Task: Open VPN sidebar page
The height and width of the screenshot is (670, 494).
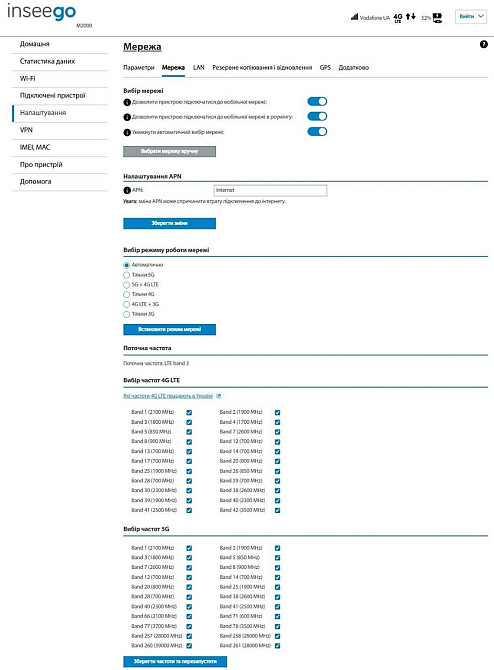Action: click(60, 130)
